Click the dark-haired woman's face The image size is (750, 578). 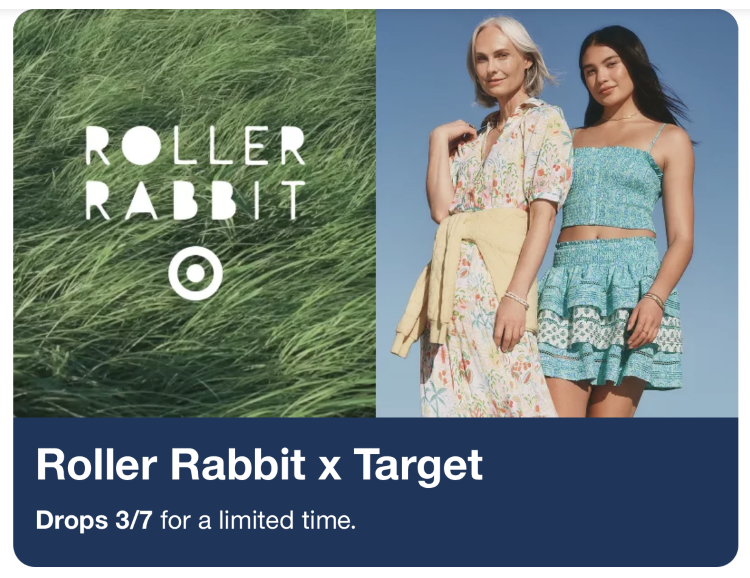[x=605, y=77]
